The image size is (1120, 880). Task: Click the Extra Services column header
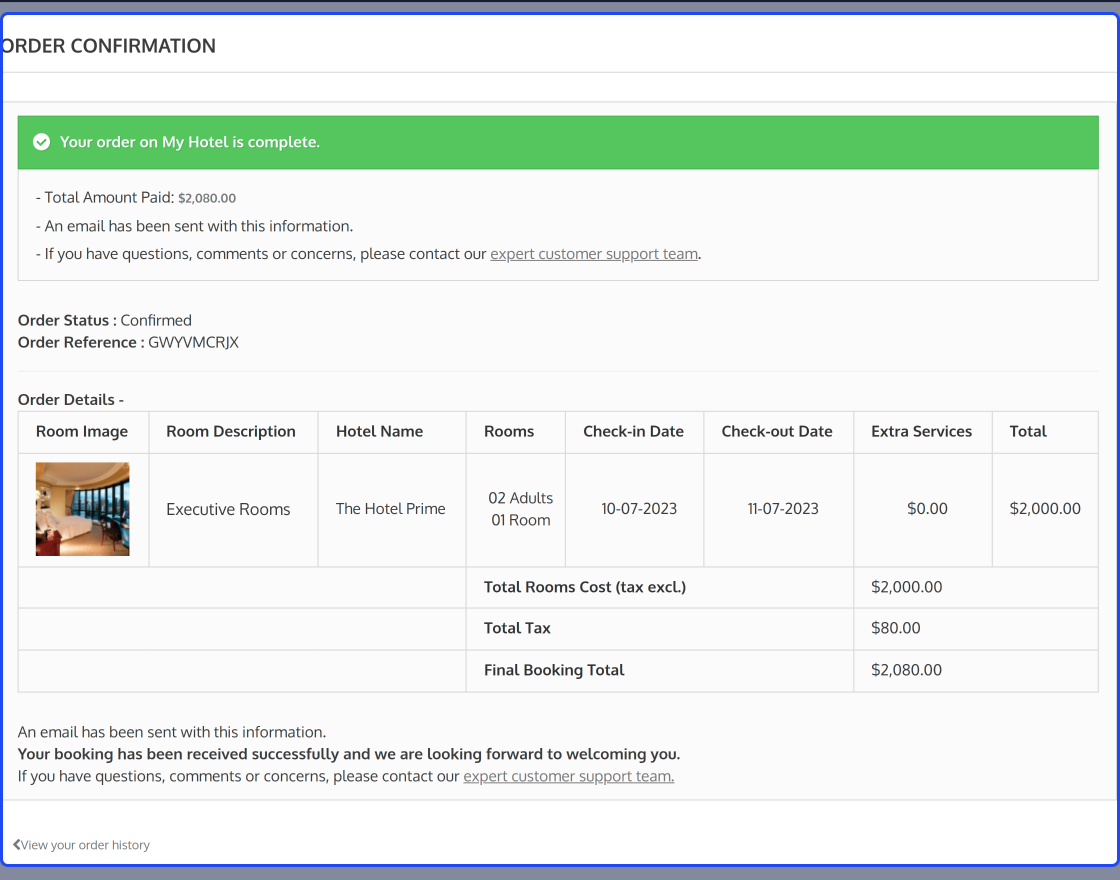(x=921, y=431)
